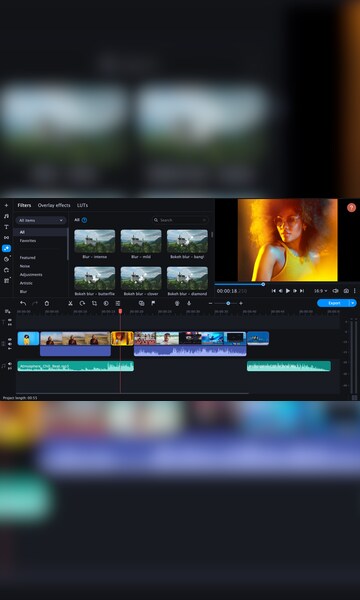Screen dimensions: 360x600
Task: Undo the last action
Action: 23,303
